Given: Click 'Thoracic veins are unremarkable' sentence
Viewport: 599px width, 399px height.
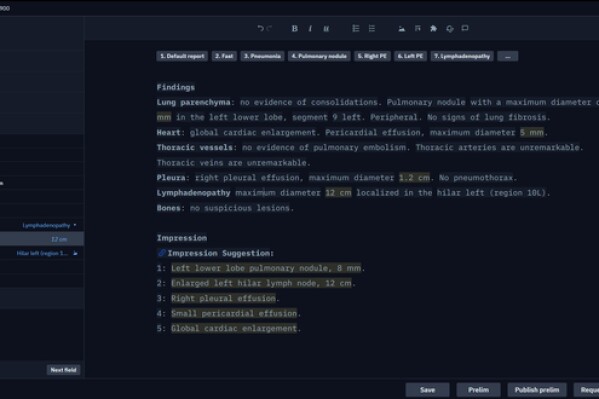Looking at the screenshot, I should [x=233, y=163].
